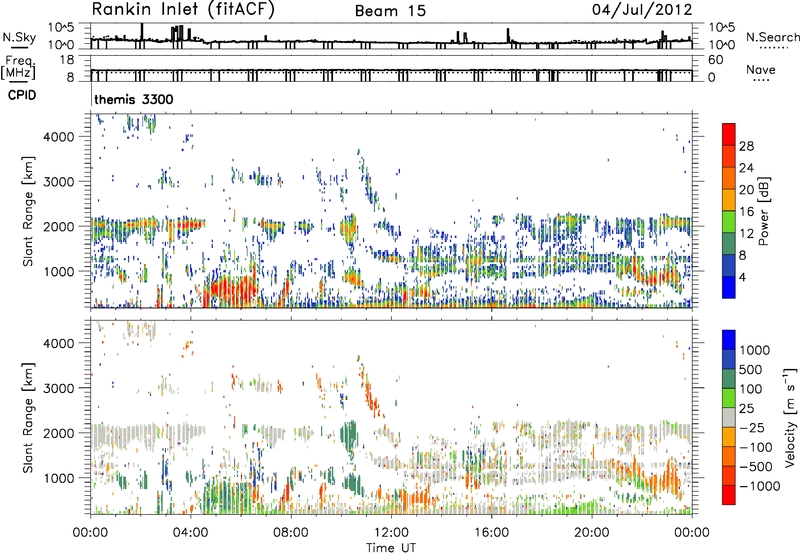The height and width of the screenshot is (554, 800).
Task: Click the "10^5" tick beside the N.Sky label
Action: [x=61, y=27]
